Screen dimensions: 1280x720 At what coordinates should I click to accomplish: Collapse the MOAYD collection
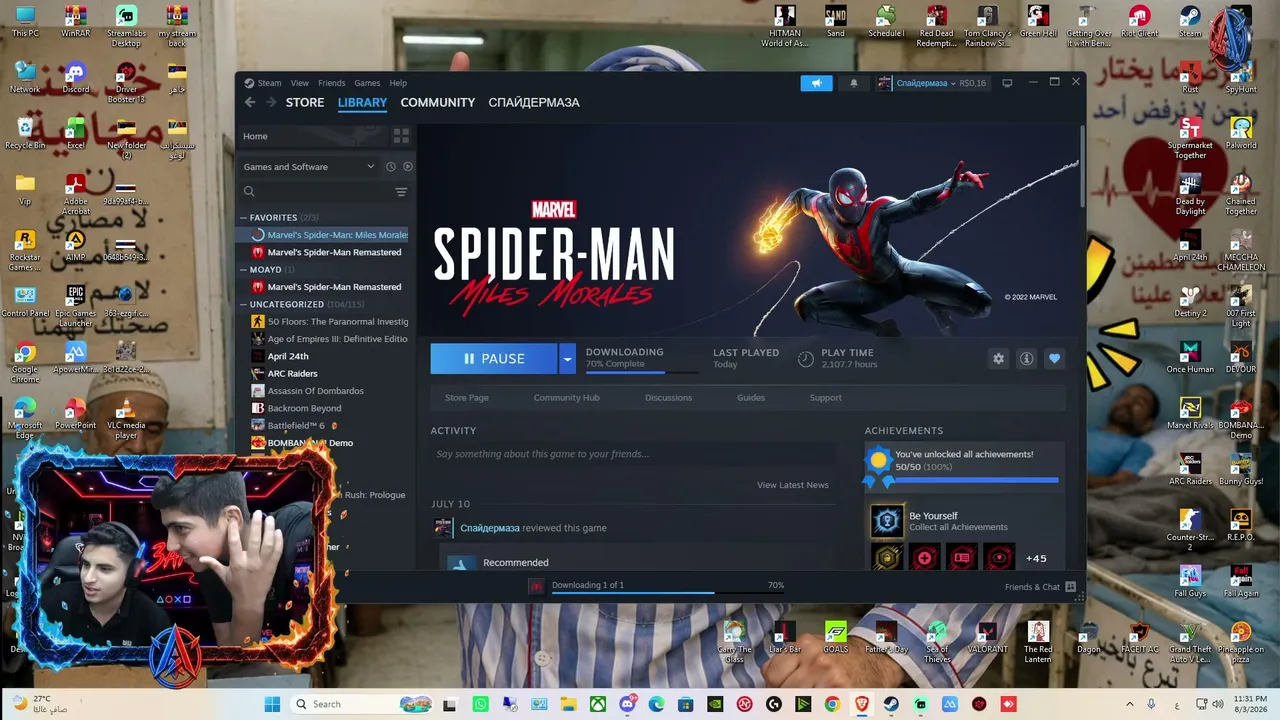(243, 269)
